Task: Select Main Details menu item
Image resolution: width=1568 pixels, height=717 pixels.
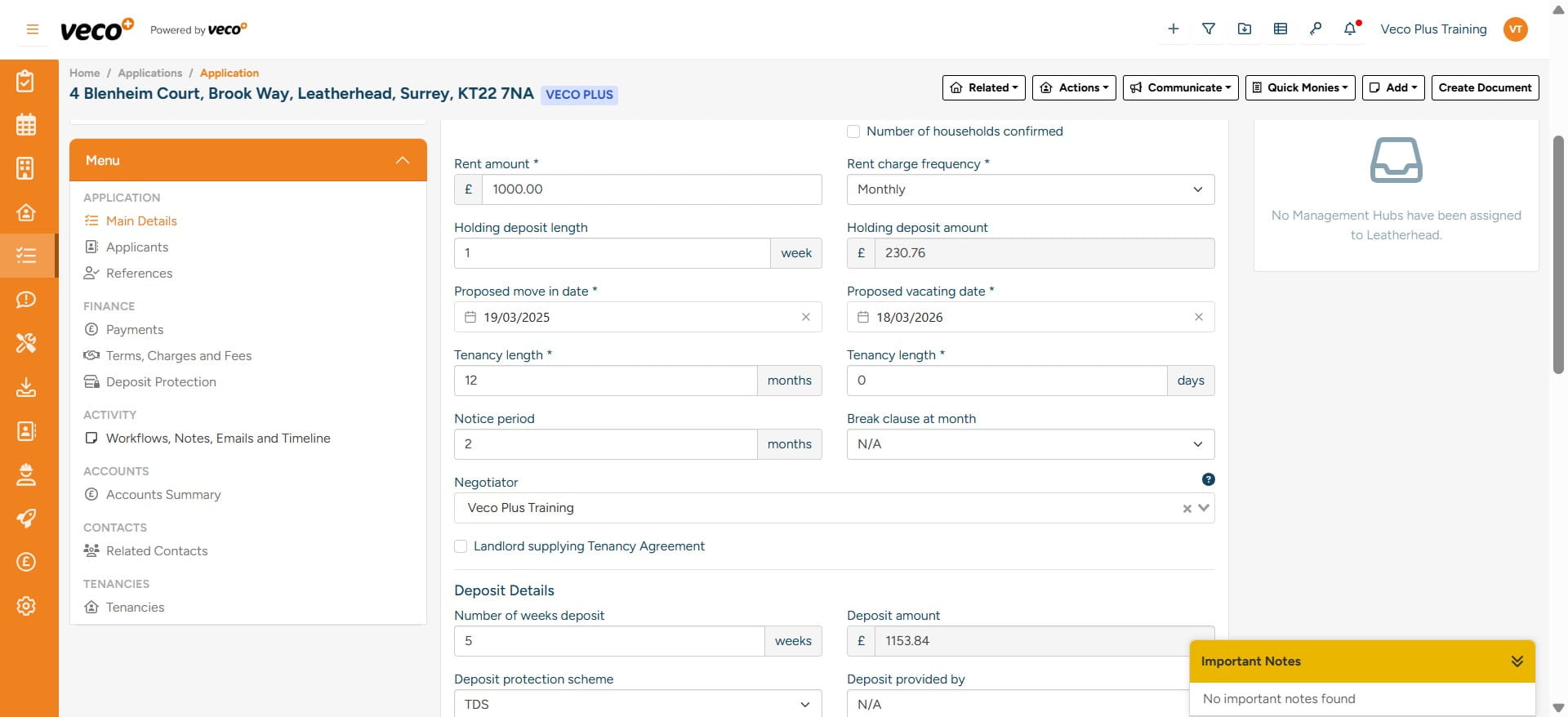Action: (x=141, y=221)
